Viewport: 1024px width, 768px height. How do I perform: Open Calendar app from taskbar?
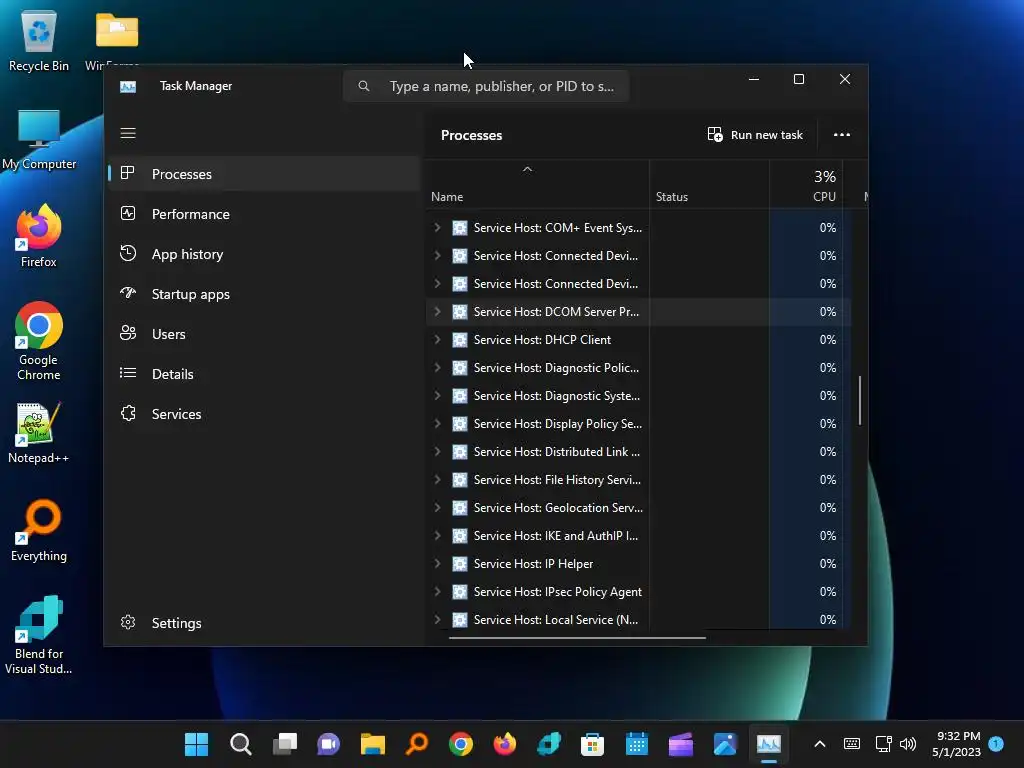637,744
